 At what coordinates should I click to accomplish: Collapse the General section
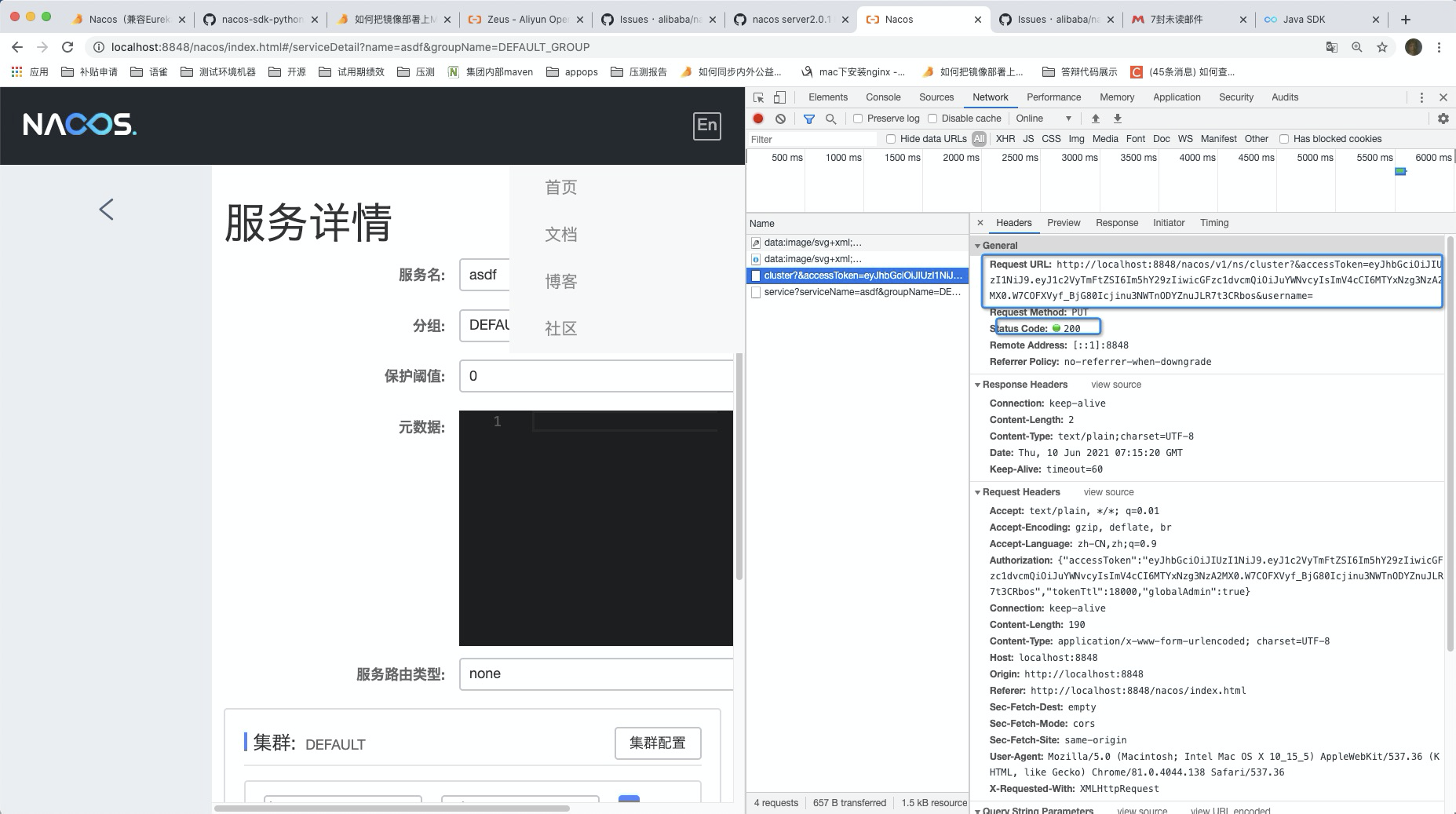pos(978,246)
